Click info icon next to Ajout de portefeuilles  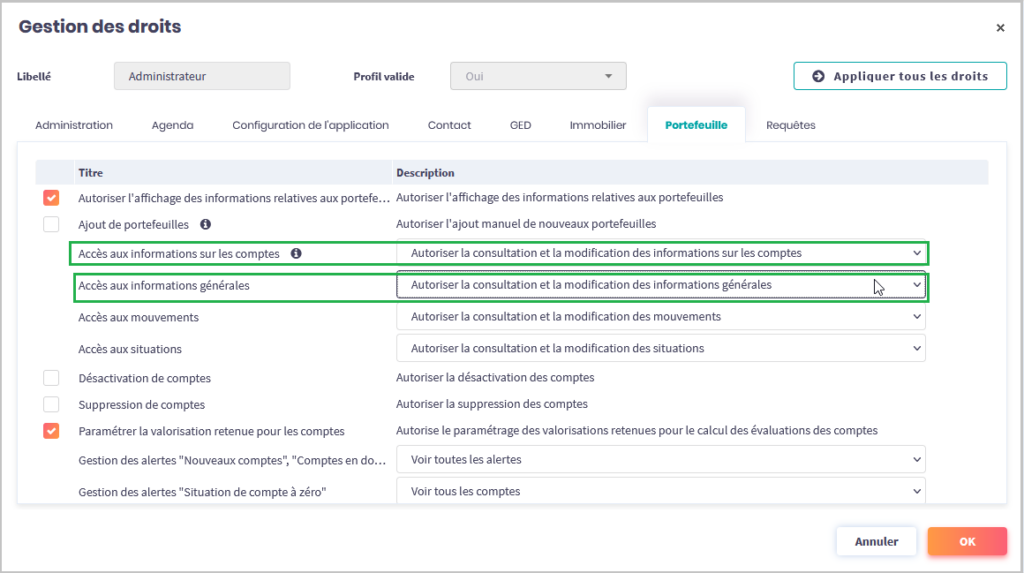[x=205, y=224]
